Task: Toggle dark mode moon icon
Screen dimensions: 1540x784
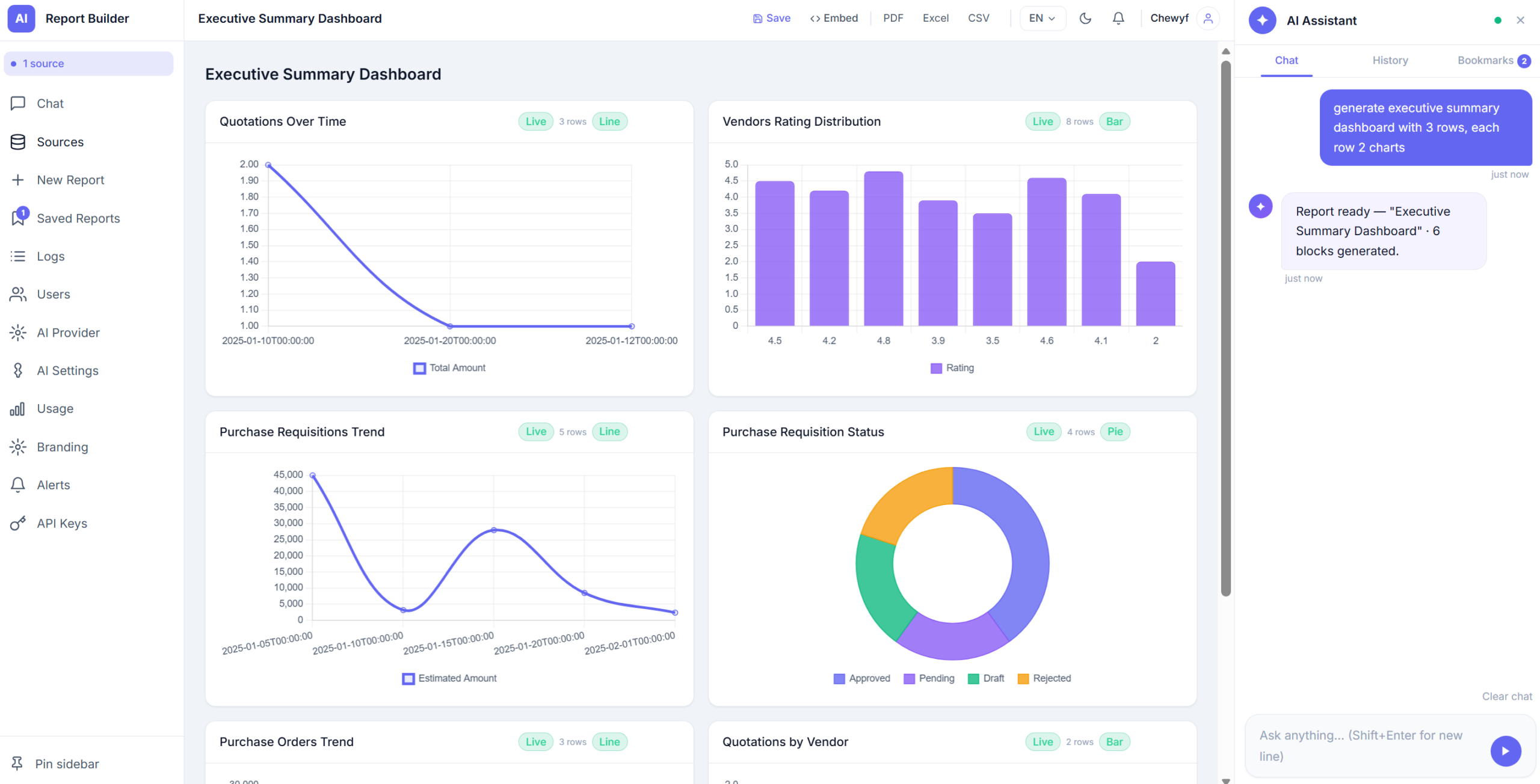Action: pyautogui.click(x=1085, y=19)
